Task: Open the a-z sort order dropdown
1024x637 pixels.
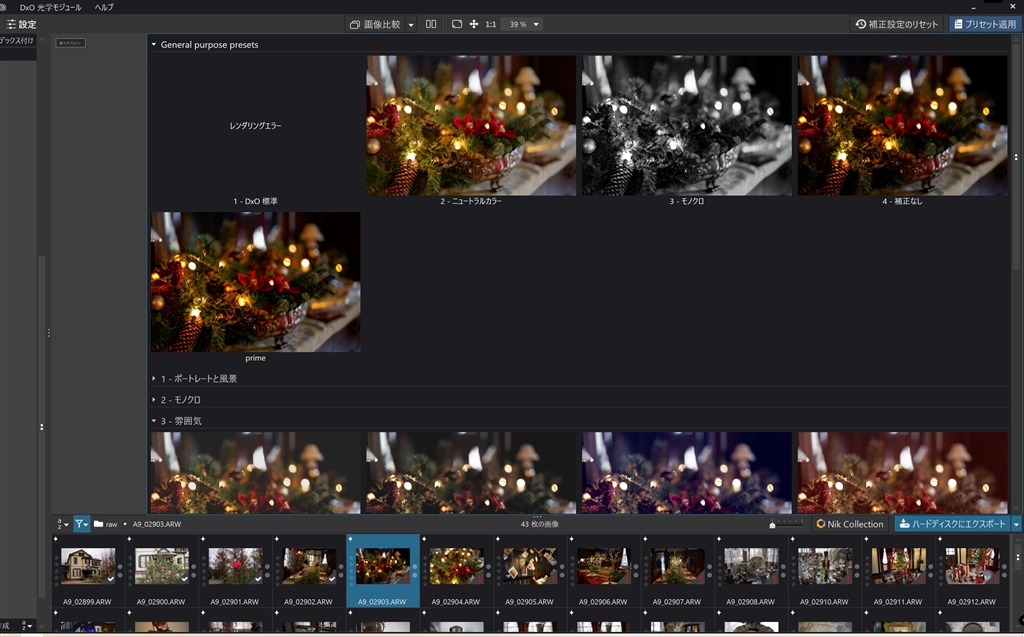Action: point(63,524)
